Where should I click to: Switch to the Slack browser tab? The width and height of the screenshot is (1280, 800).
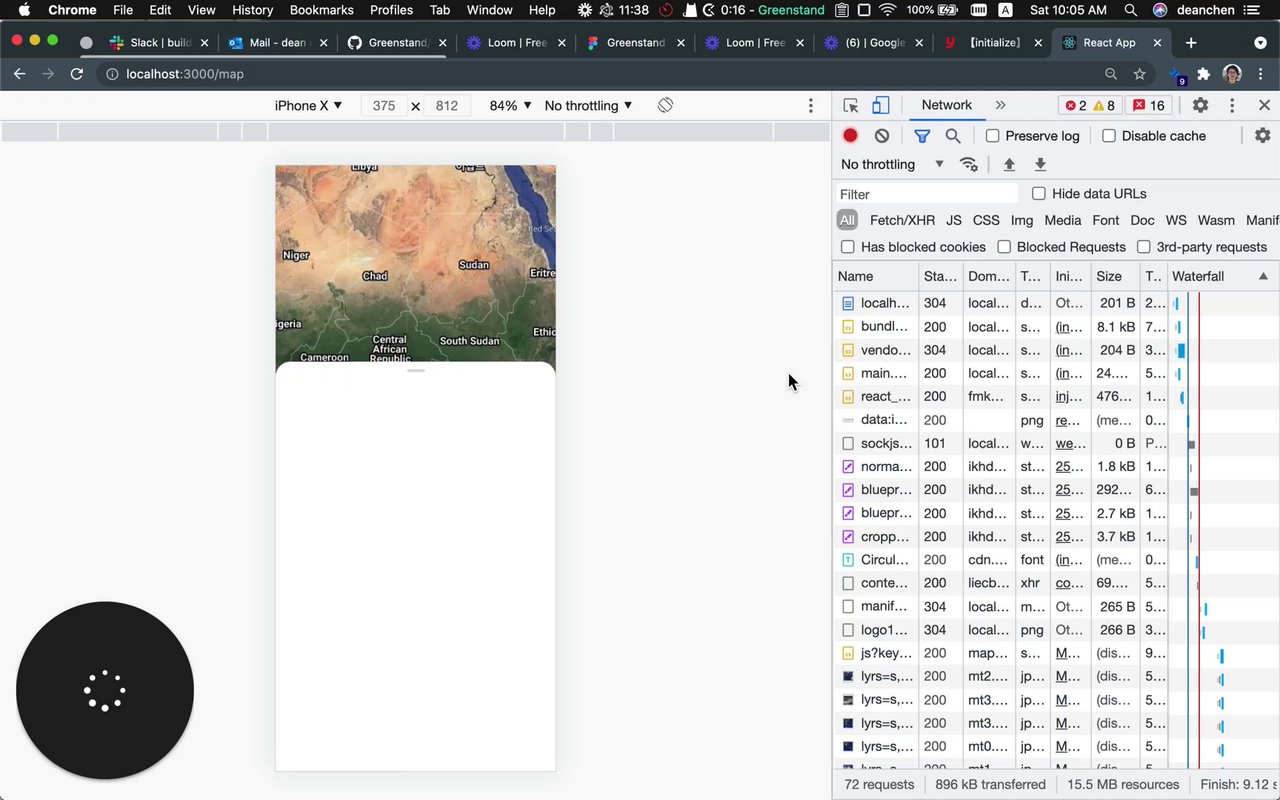click(160, 43)
